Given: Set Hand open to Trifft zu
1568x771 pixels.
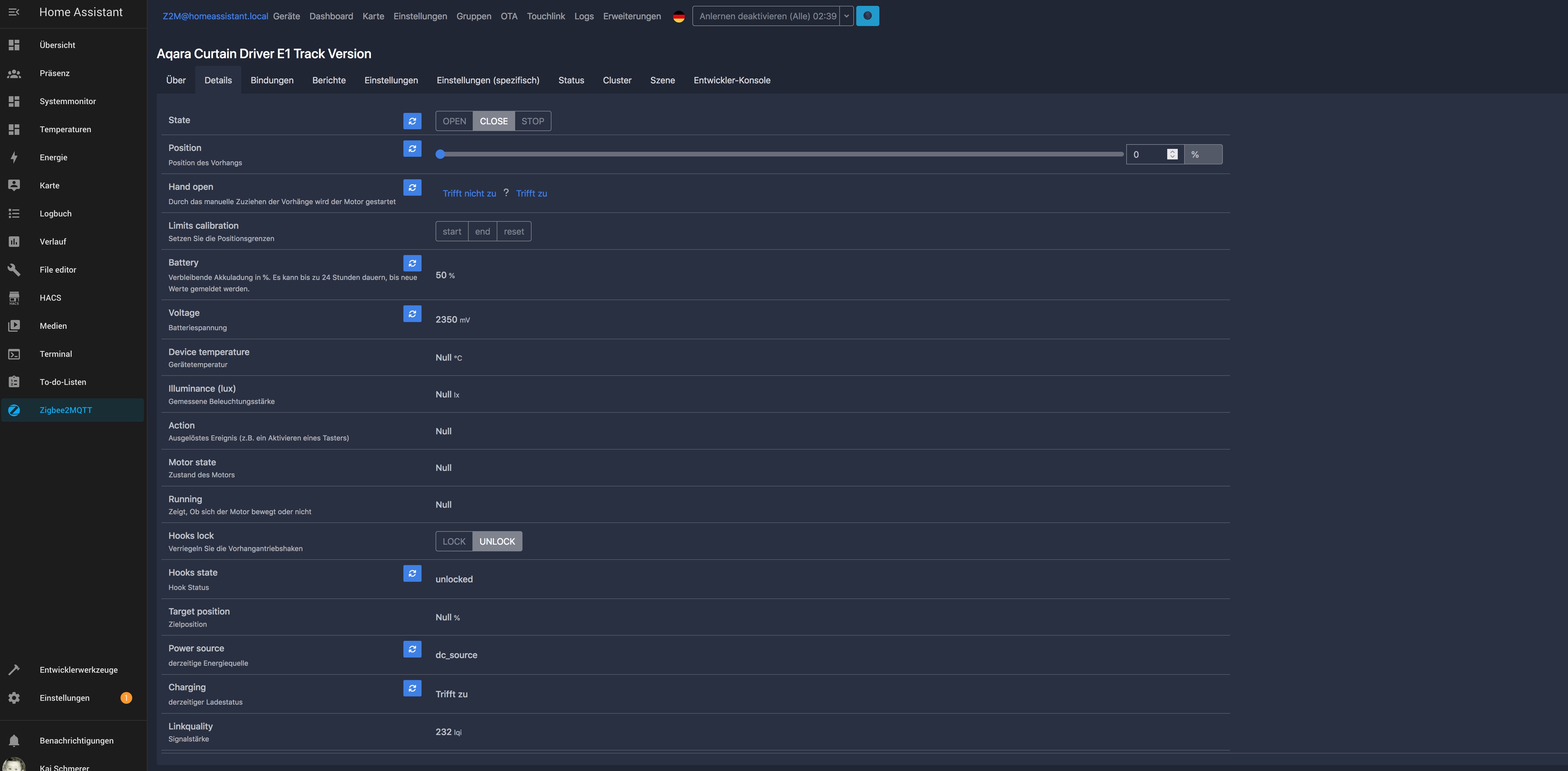Looking at the screenshot, I should tap(531, 194).
